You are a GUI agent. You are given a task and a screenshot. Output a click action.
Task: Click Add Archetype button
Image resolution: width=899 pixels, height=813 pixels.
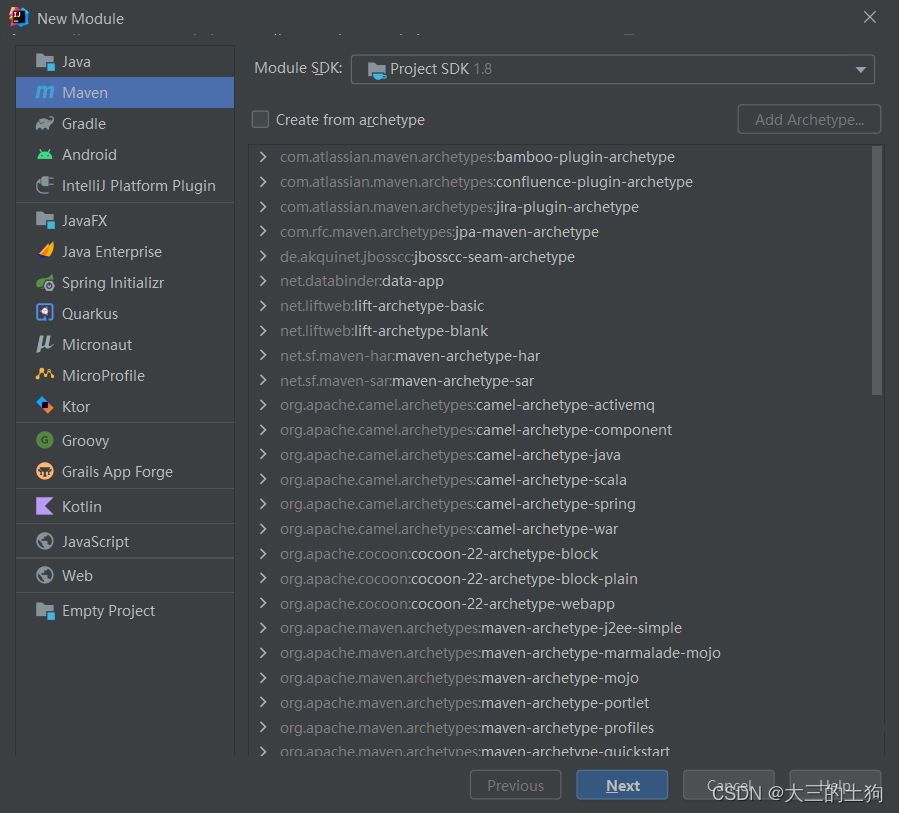(809, 119)
